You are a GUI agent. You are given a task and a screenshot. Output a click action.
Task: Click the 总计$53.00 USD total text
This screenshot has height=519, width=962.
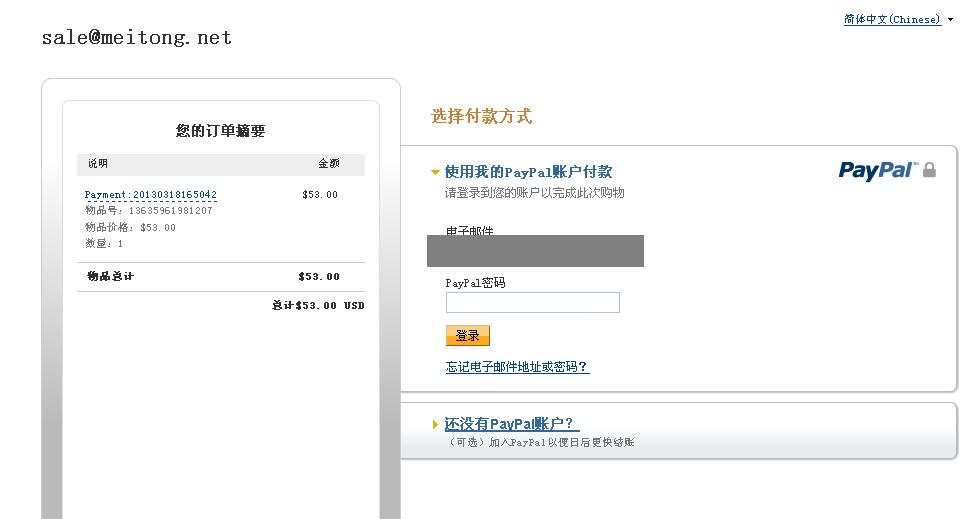(318, 306)
